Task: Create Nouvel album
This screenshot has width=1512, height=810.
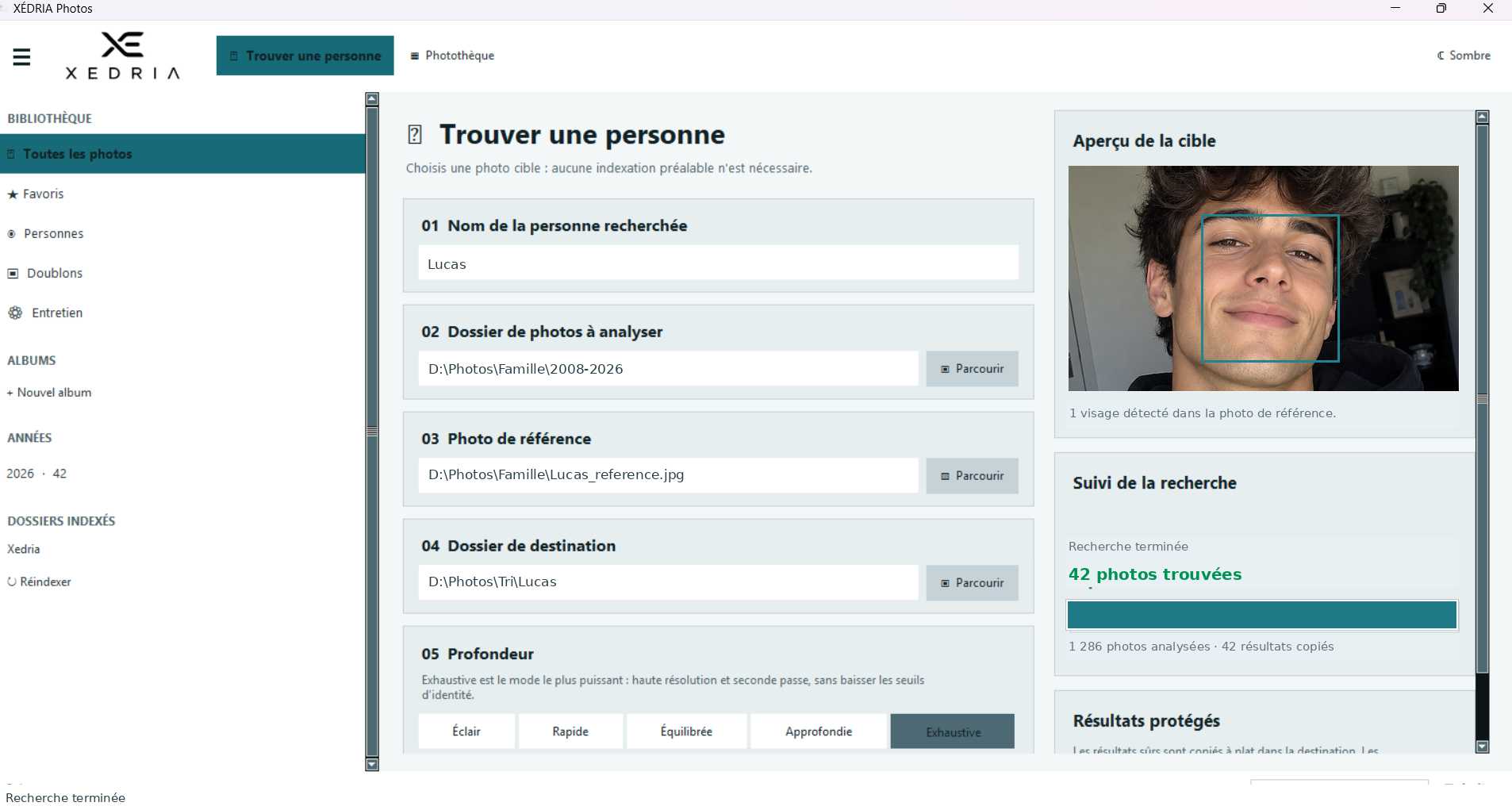Action: coord(49,393)
